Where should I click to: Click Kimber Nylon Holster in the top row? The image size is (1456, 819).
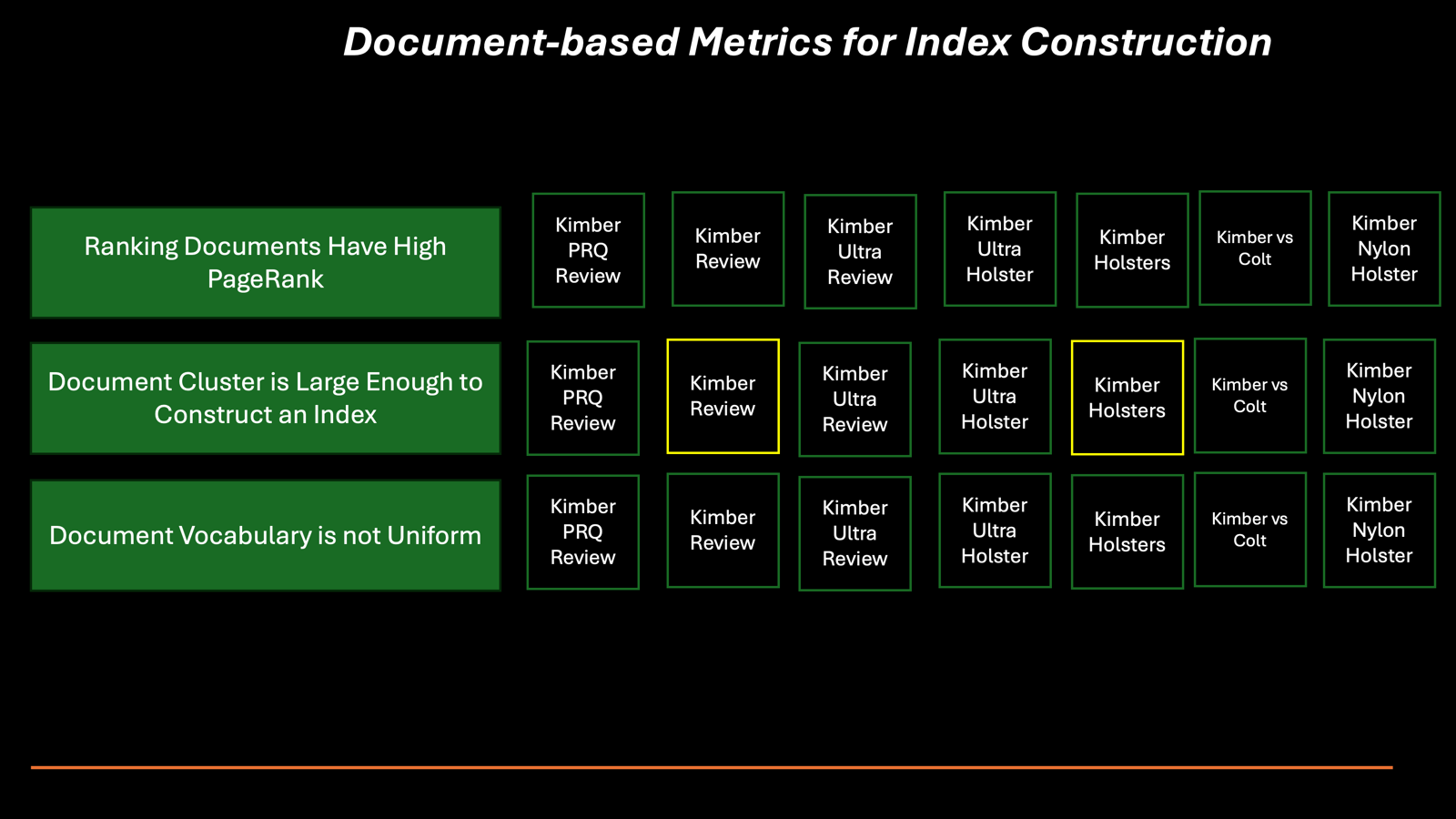[x=1384, y=248]
